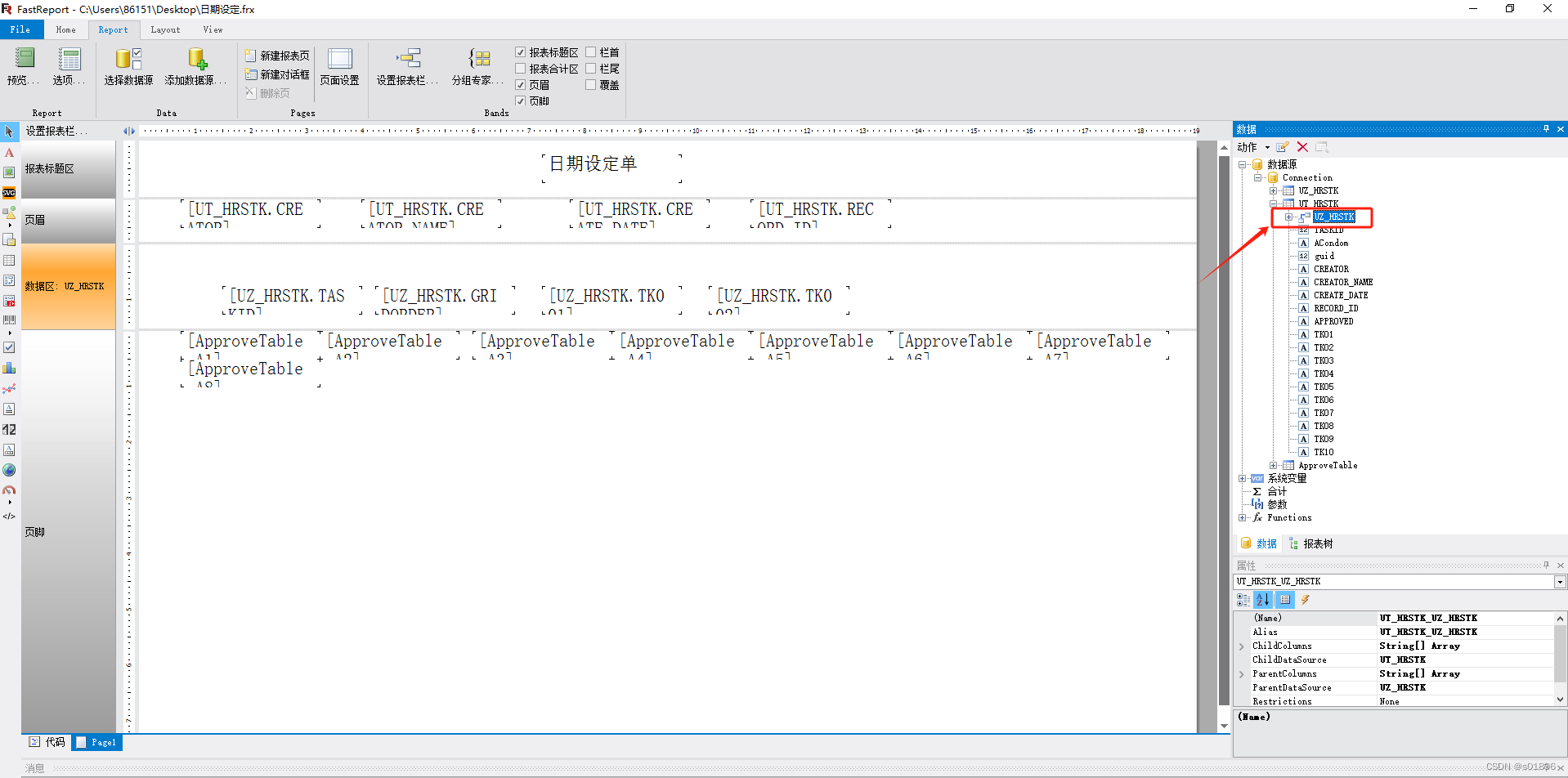Expand the UZ_HRSTK table under Connection

1274,190
